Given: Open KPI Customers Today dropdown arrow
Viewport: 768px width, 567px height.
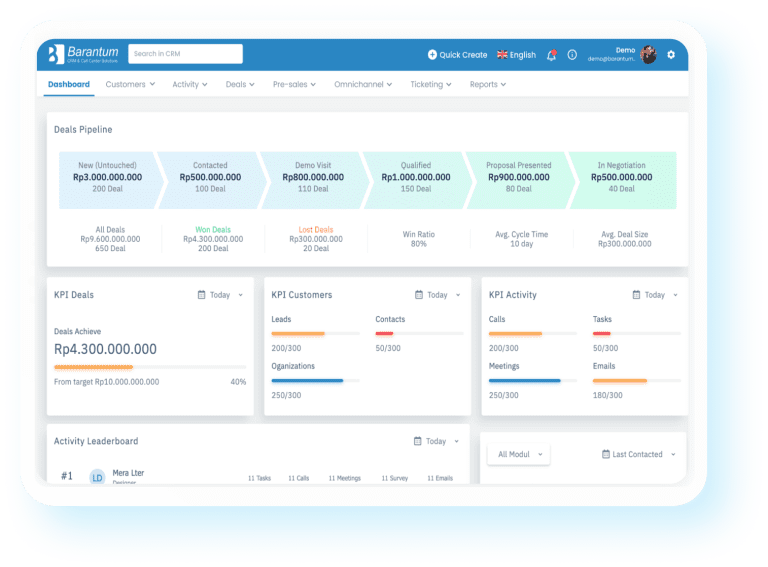Looking at the screenshot, I should point(458,295).
